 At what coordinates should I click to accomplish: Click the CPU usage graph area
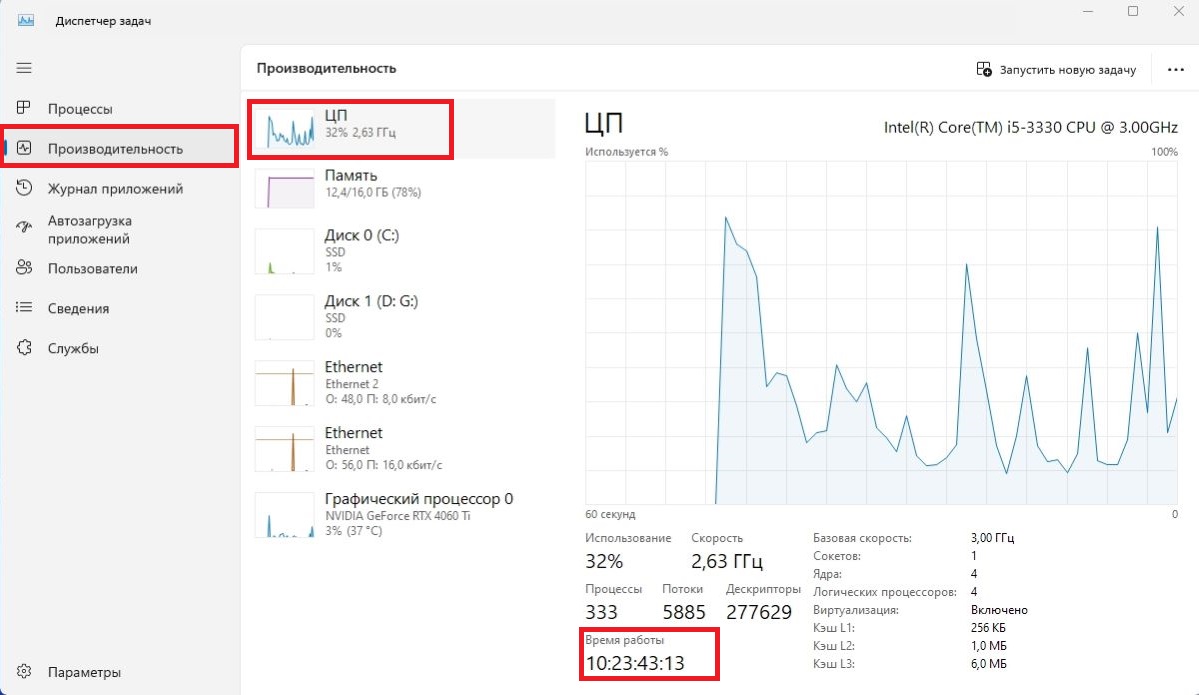click(x=880, y=330)
